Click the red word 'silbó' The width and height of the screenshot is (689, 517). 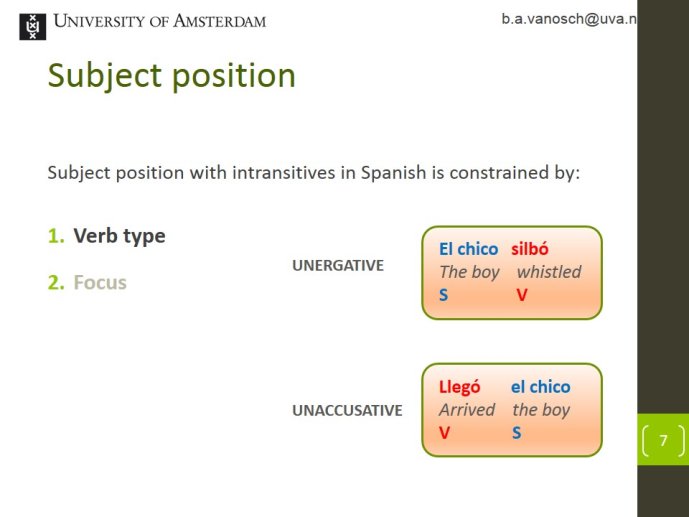[x=529, y=249]
